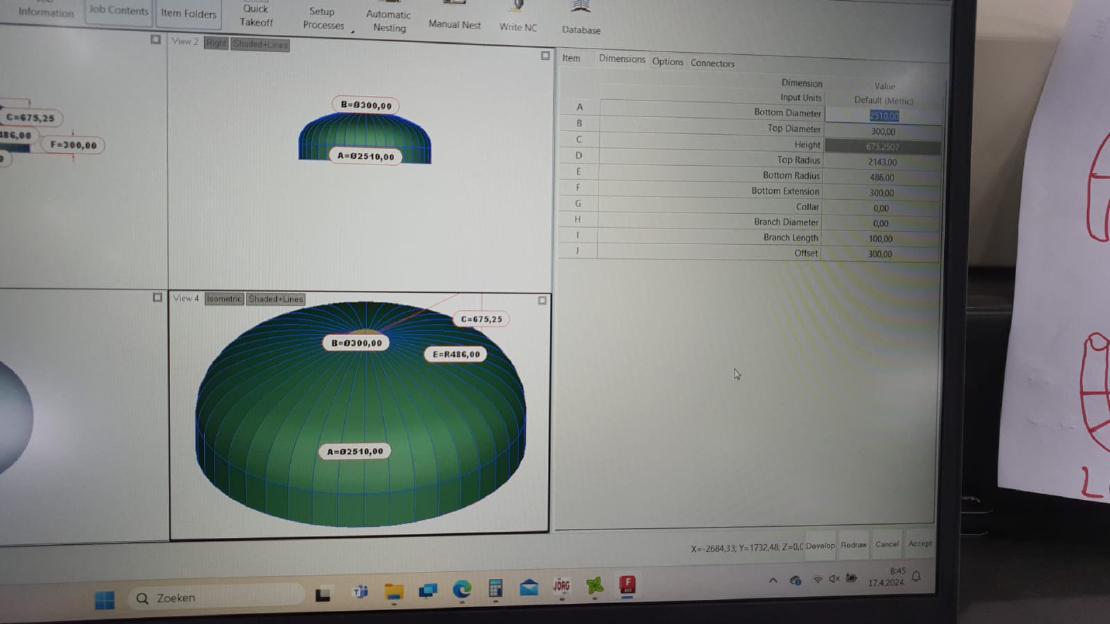Click the E=R486,00 label in View 4

pyautogui.click(x=456, y=354)
